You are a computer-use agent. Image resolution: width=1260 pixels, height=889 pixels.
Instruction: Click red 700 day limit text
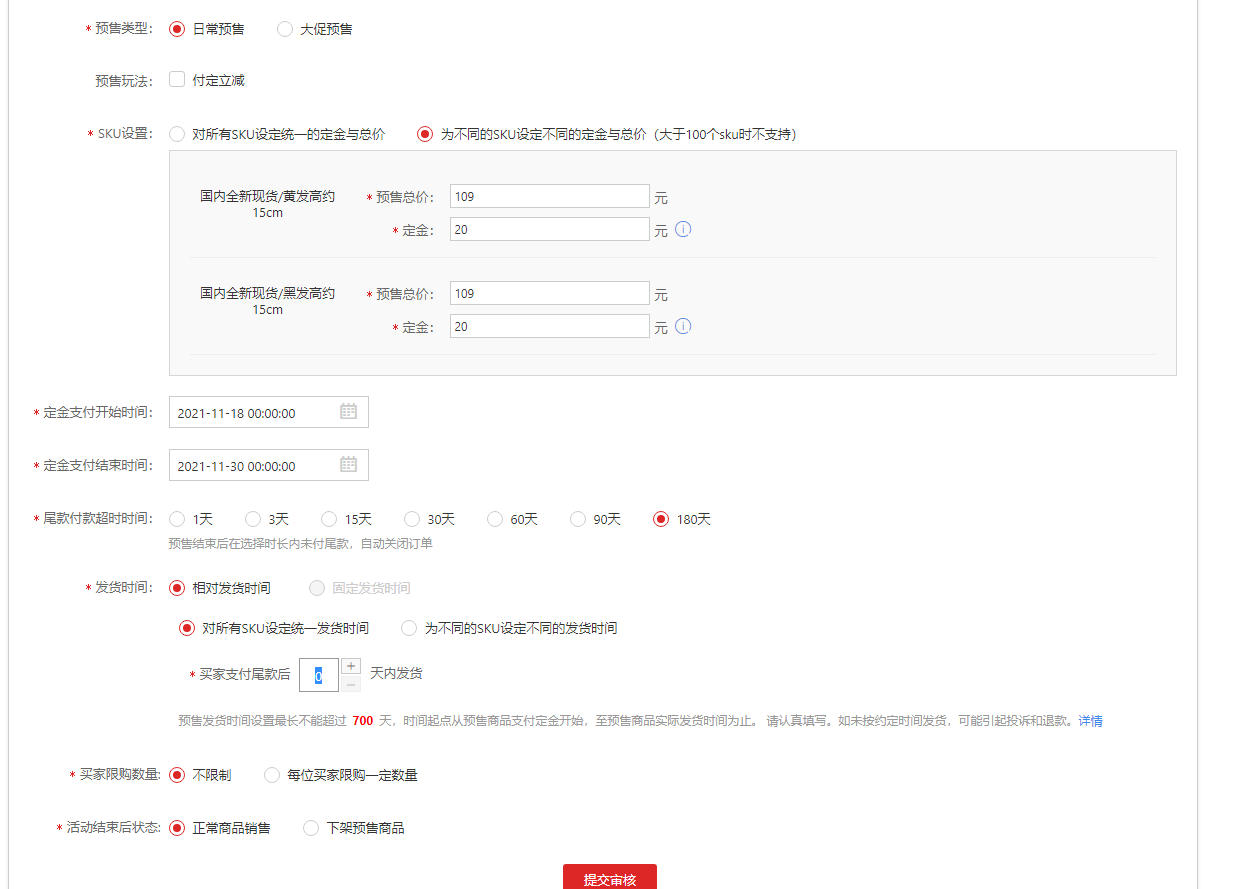tap(363, 720)
